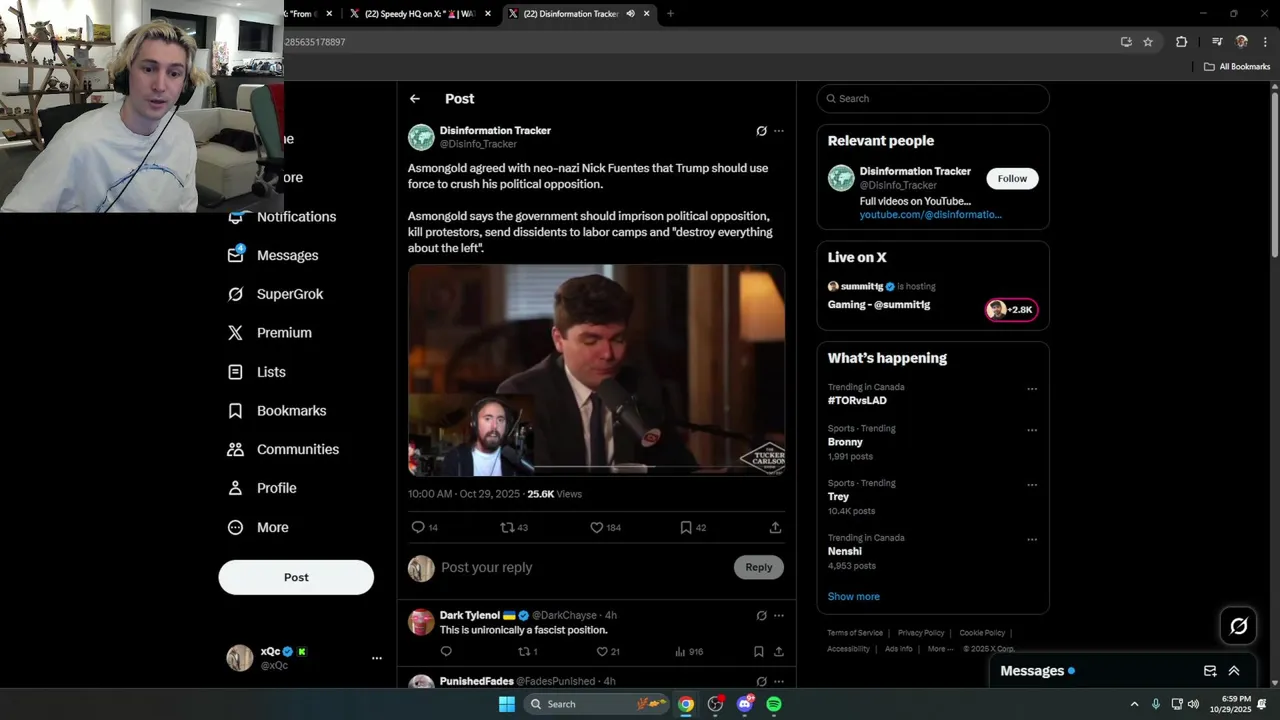
Task: Open Bookmarks in the sidebar
Action: pos(277,411)
